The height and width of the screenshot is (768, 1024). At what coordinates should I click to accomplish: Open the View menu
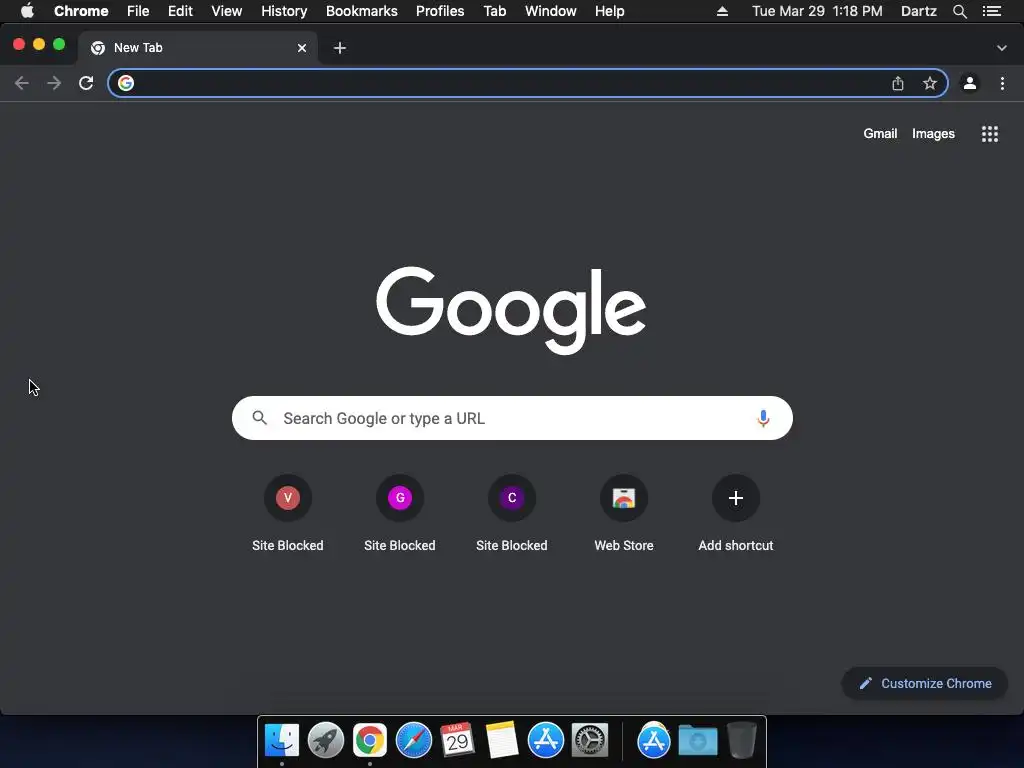227,11
